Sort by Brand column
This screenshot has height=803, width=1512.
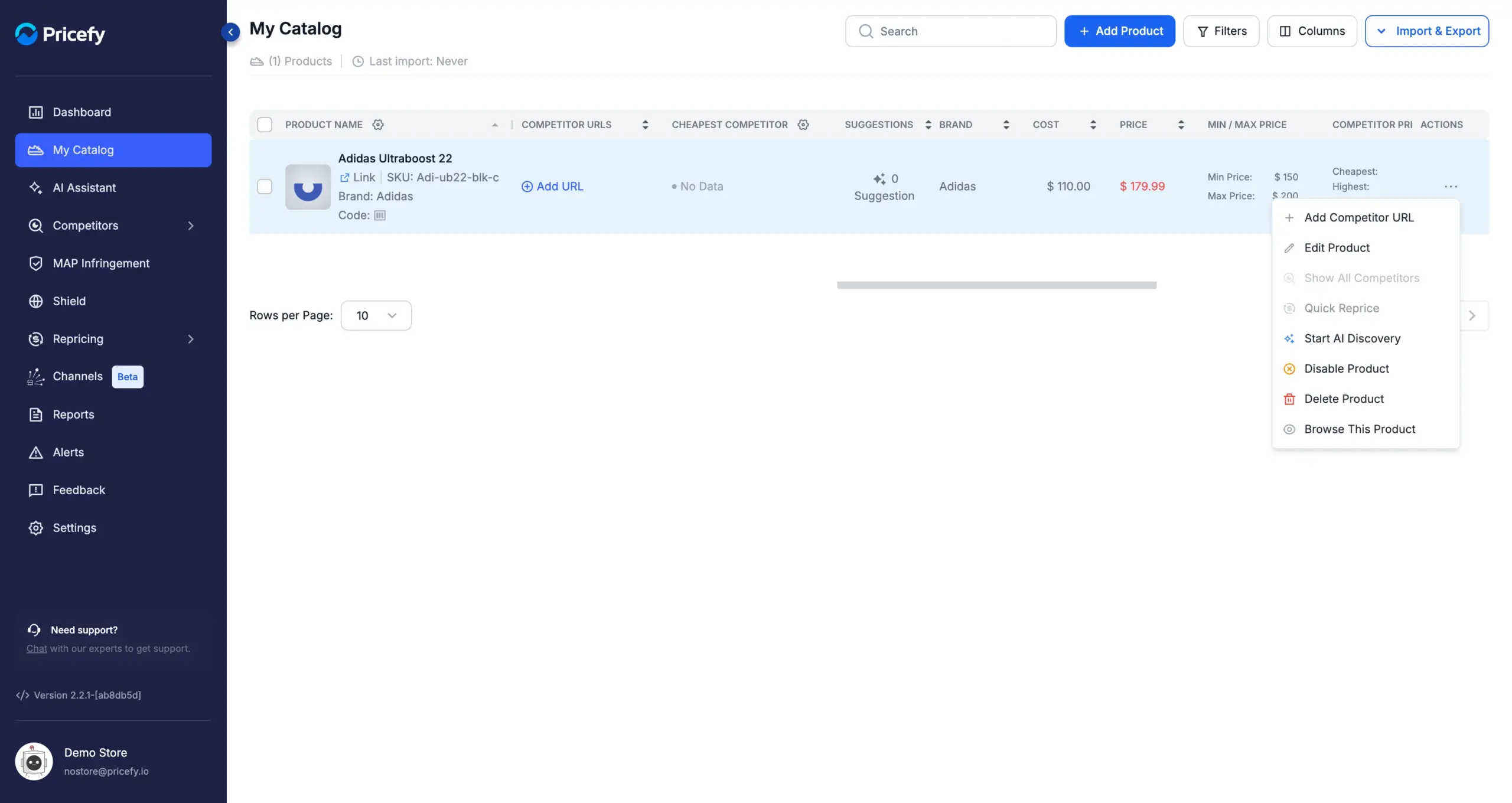pos(1006,125)
